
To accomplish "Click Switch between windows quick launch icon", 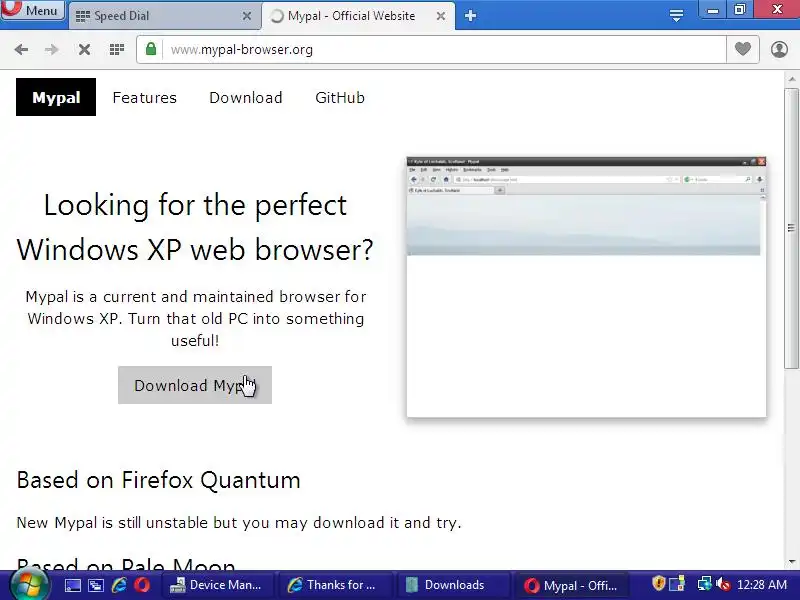I will tap(95, 585).
